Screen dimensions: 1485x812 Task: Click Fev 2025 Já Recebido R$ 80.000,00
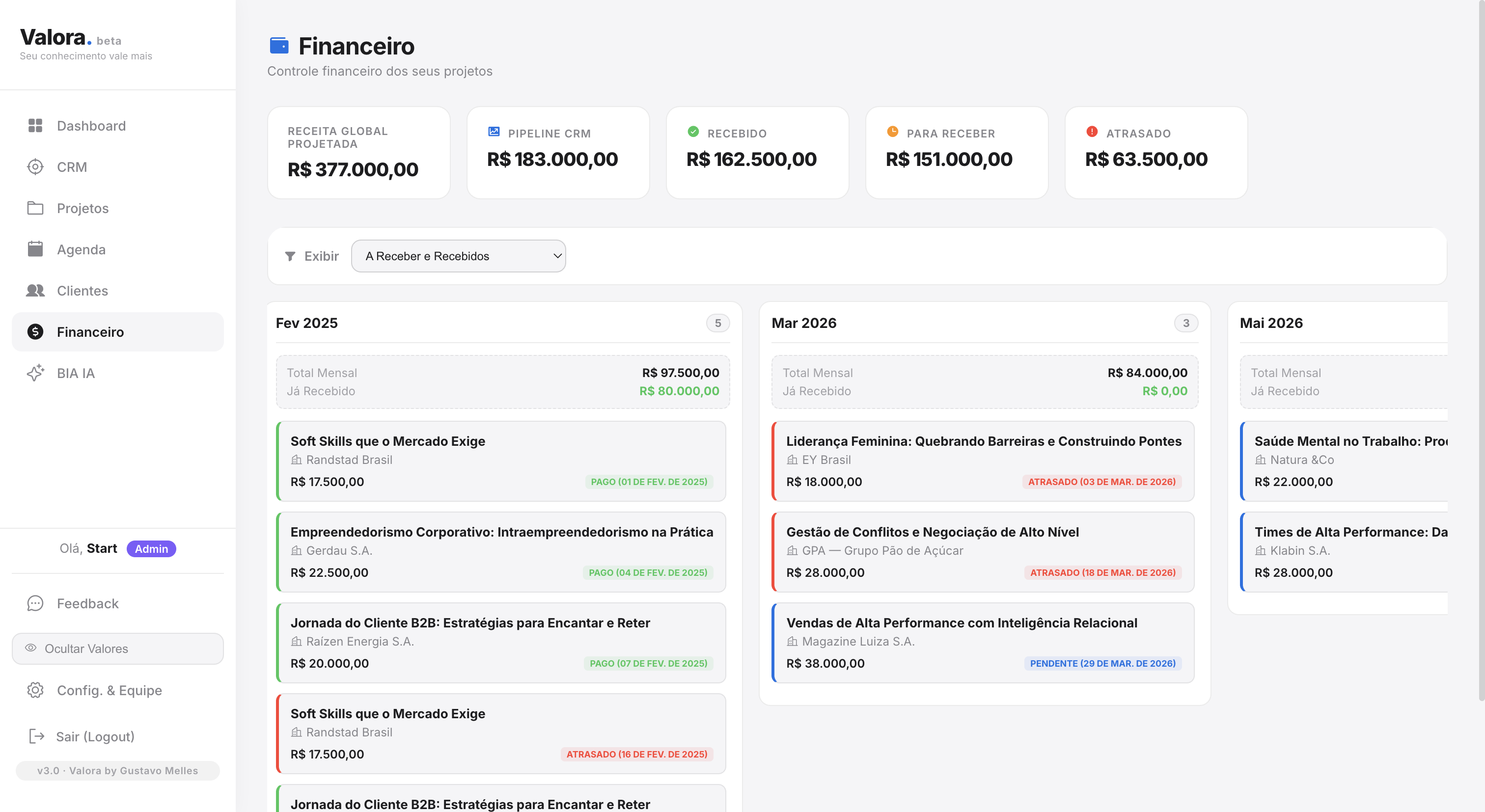coord(679,391)
